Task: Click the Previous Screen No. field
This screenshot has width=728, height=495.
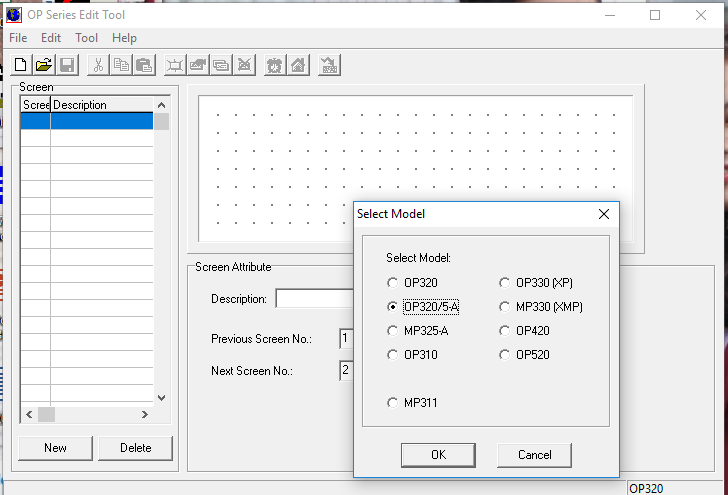Action: [347, 339]
